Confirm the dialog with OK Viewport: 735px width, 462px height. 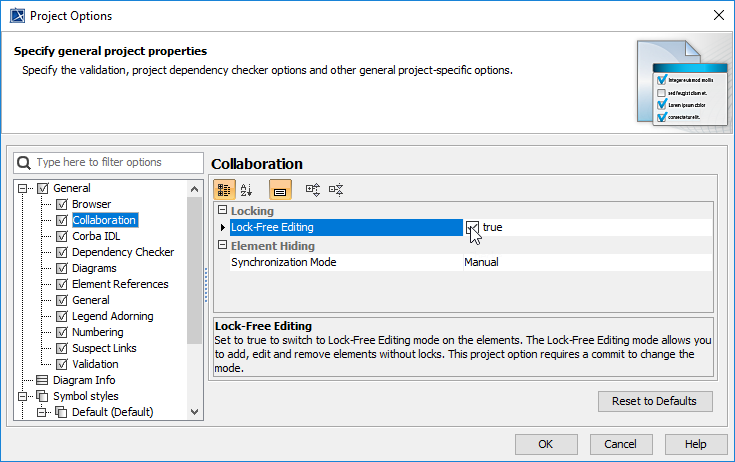(545, 444)
